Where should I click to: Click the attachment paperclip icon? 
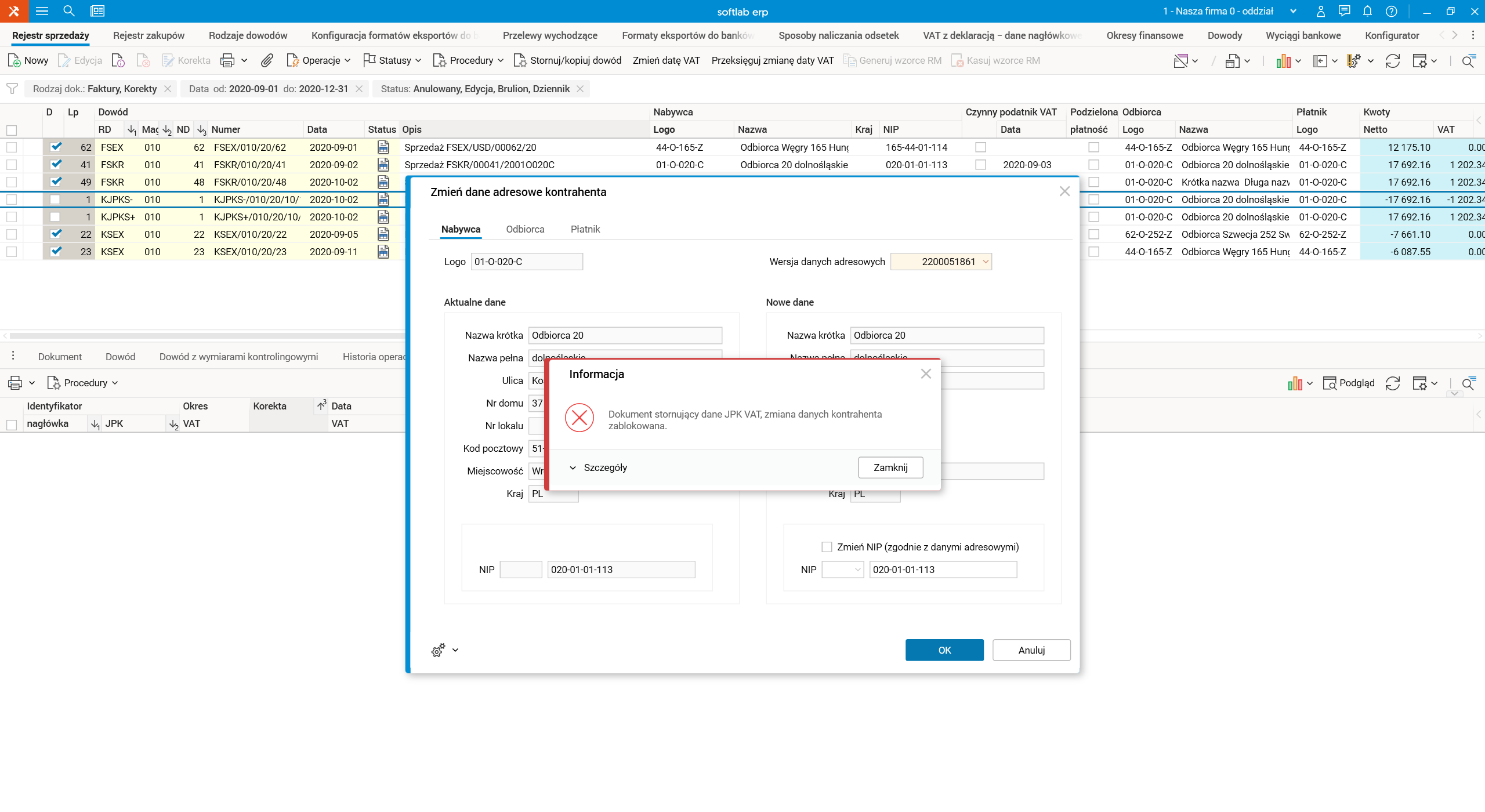(267, 60)
